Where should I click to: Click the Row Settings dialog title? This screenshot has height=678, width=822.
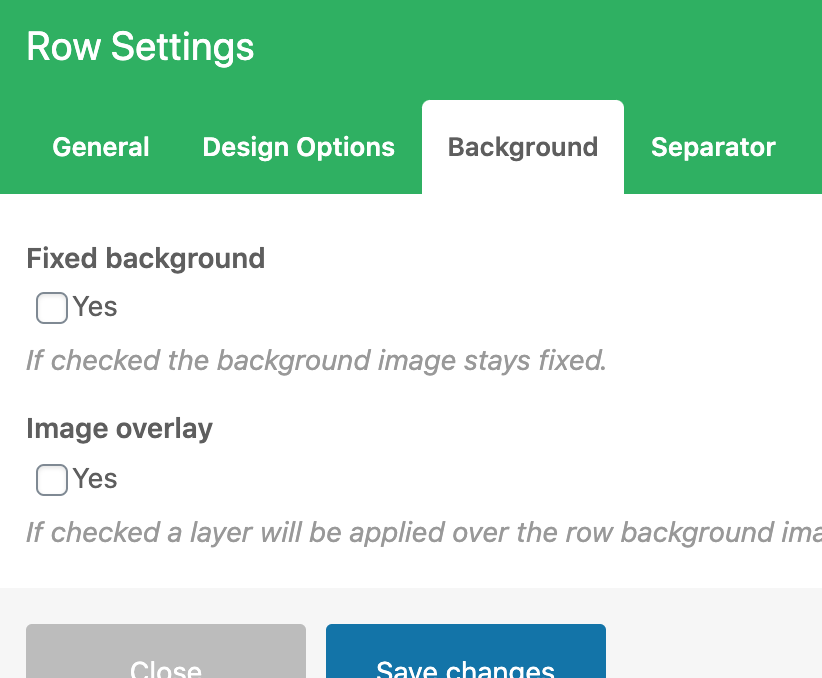point(140,47)
